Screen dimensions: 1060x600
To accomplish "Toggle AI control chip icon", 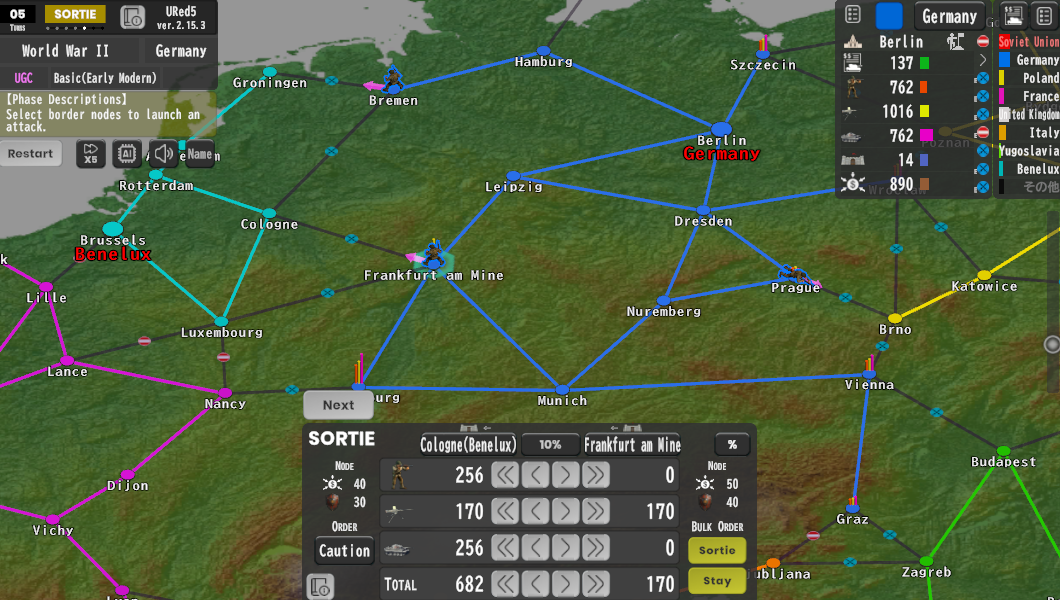I will tap(126, 154).
